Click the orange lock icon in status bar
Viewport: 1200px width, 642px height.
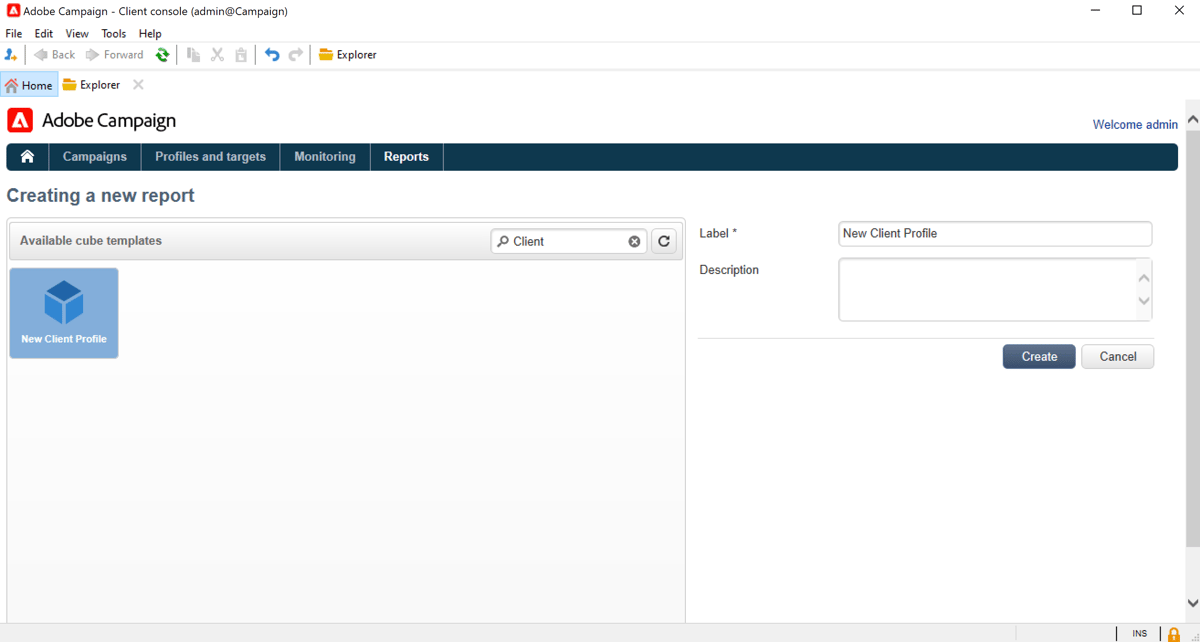1172,633
